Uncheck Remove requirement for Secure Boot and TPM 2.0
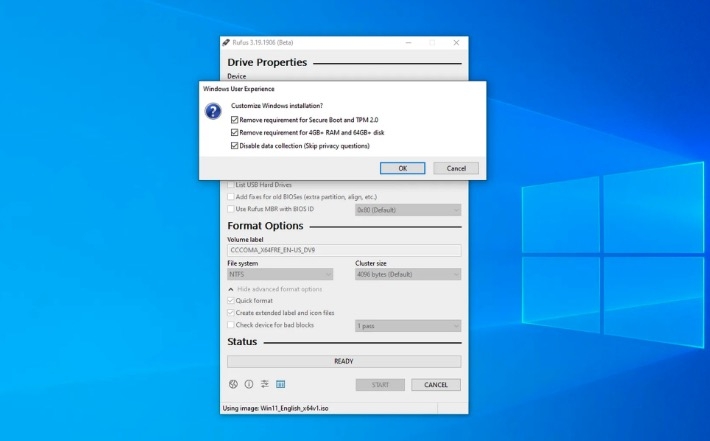Screen dimensions: 710x441 point(234,120)
